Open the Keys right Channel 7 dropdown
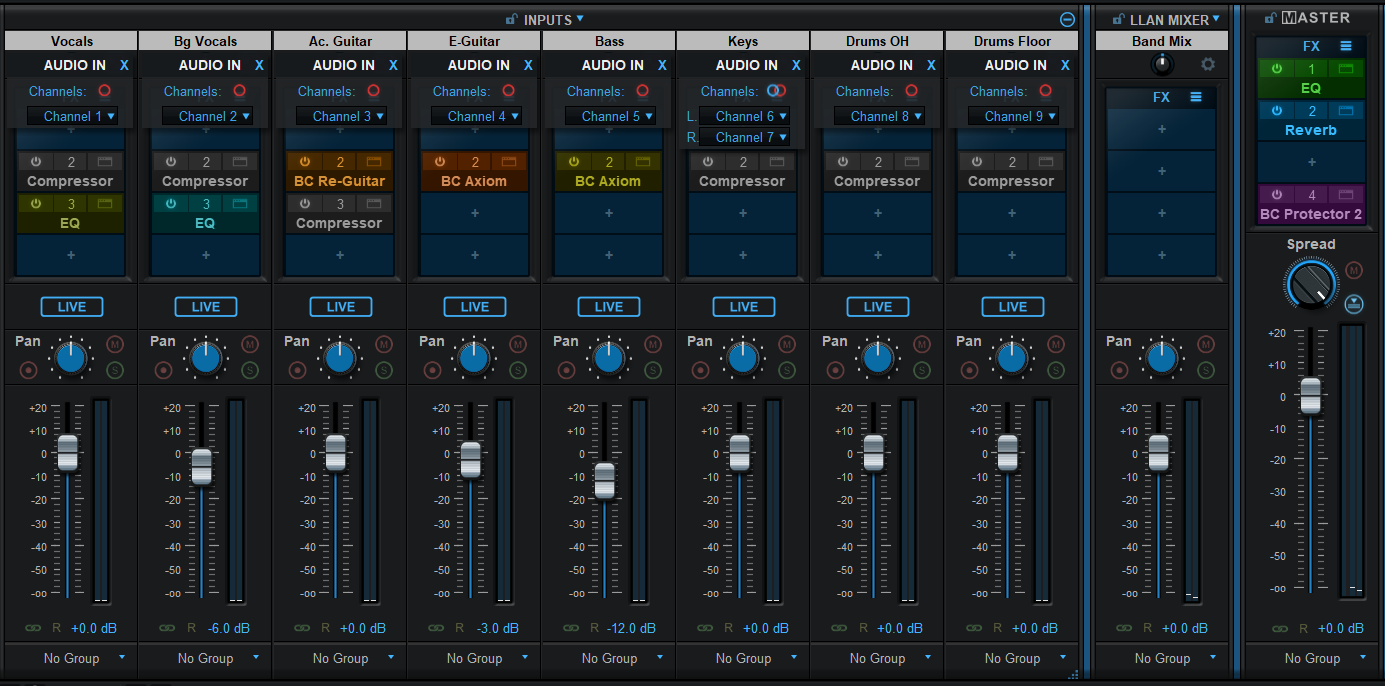 click(744, 137)
